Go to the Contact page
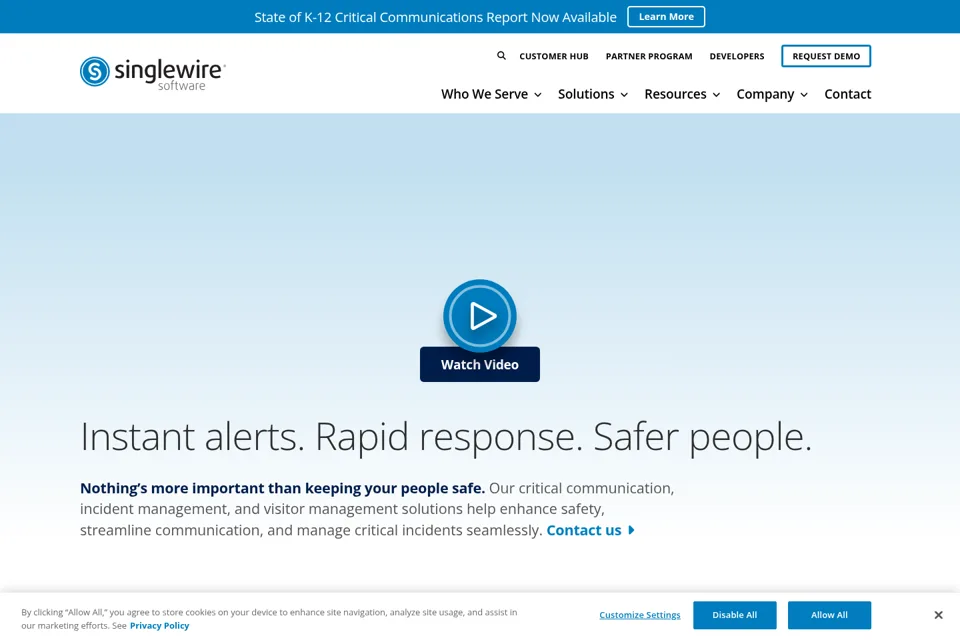 847,94
